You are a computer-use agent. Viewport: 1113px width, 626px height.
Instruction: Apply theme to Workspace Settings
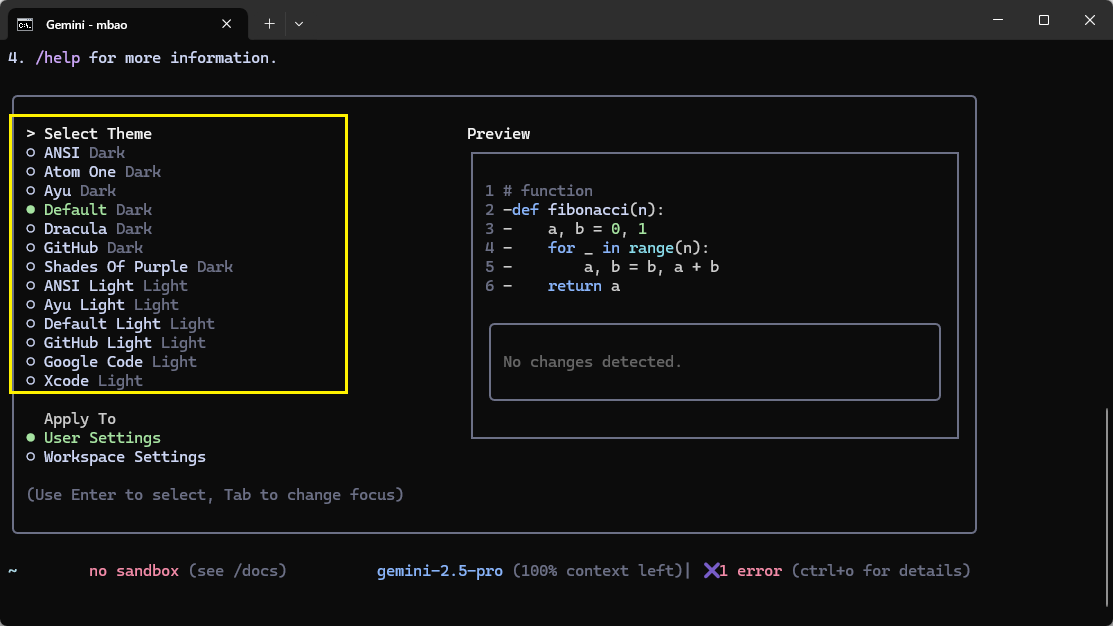coord(124,456)
